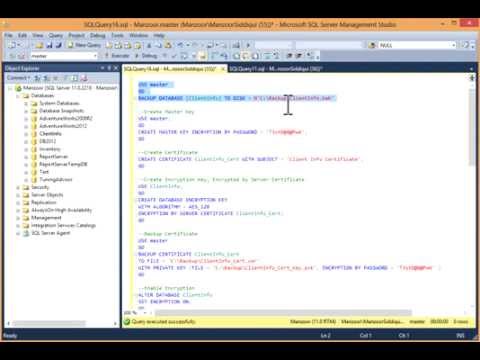Open the Query menu
Screen dimensions: 480x360
[x=56, y=35]
